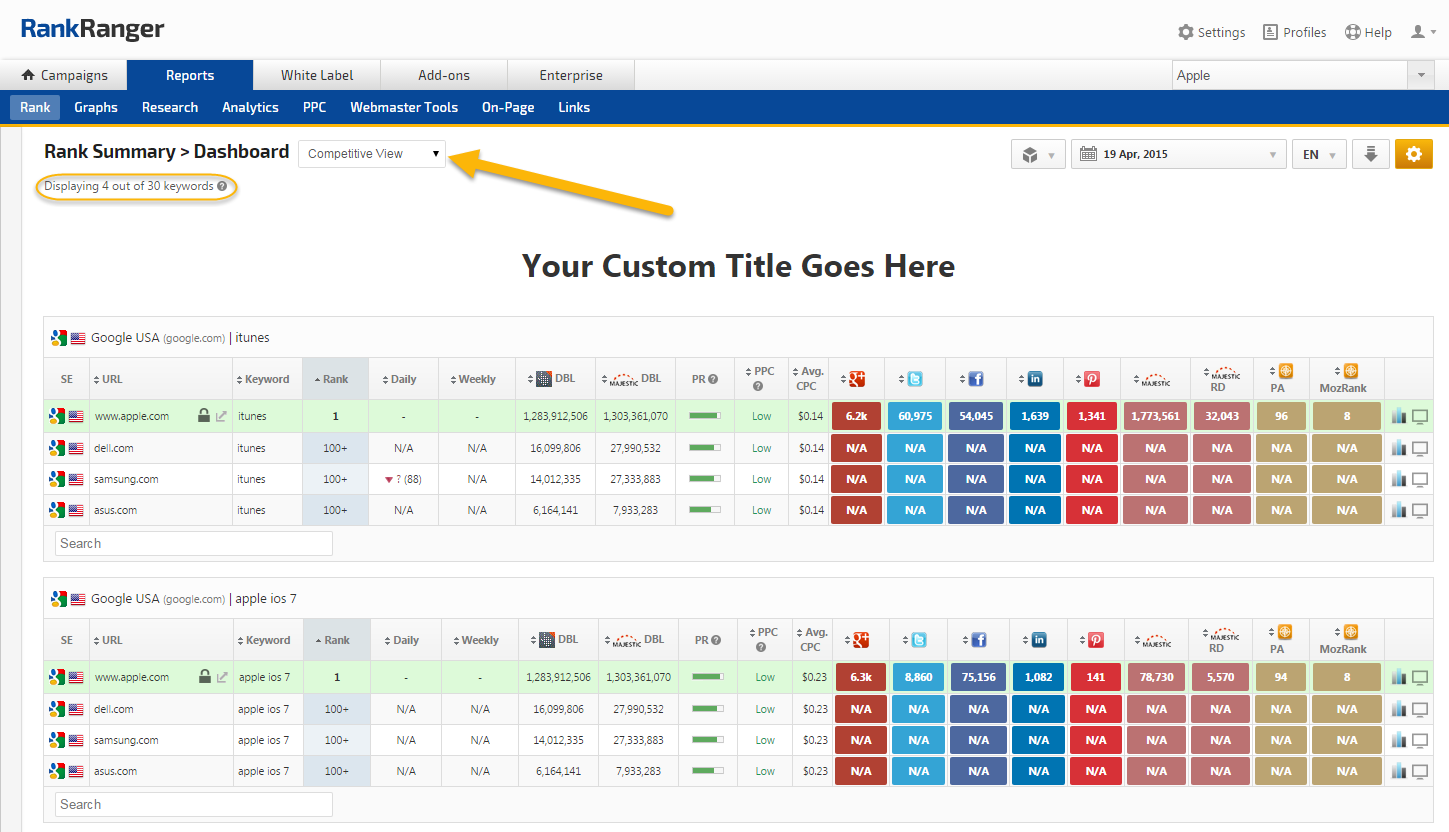Click the 60,975 Twitter count cell

point(915,416)
